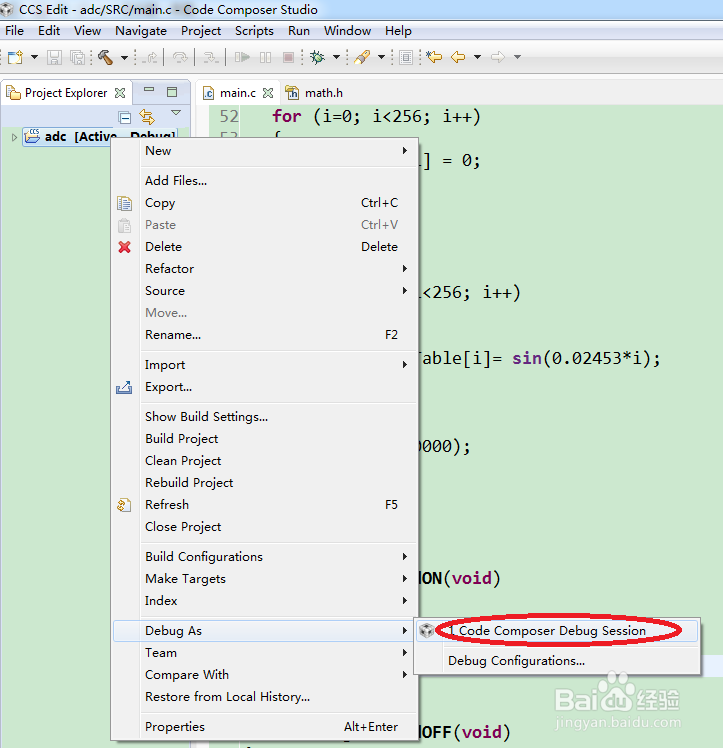This screenshot has width=723, height=748.
Task: Click the Save toolbar icon
Action: point(54,57)
